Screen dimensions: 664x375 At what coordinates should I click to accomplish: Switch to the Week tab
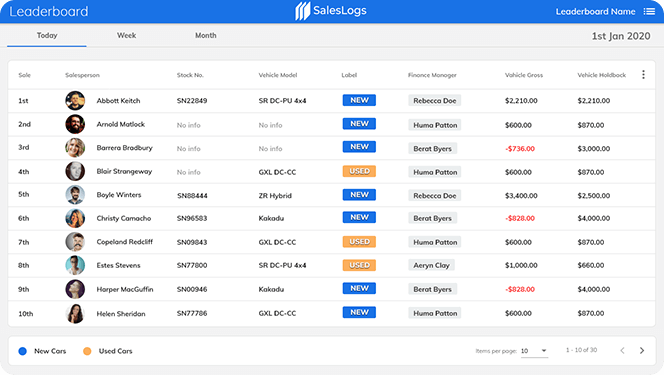pos(126,36)
